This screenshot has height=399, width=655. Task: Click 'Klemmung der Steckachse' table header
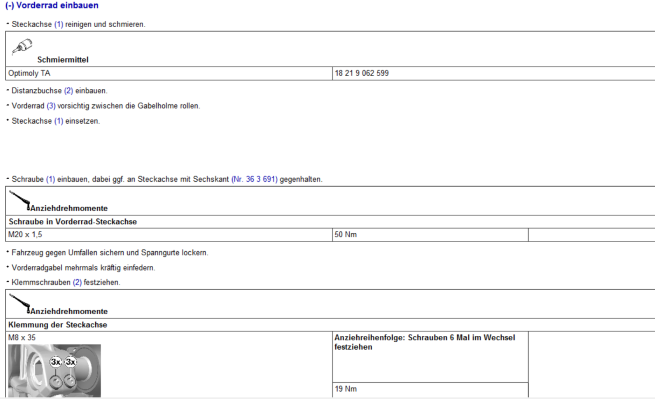(x=58, y=325)
